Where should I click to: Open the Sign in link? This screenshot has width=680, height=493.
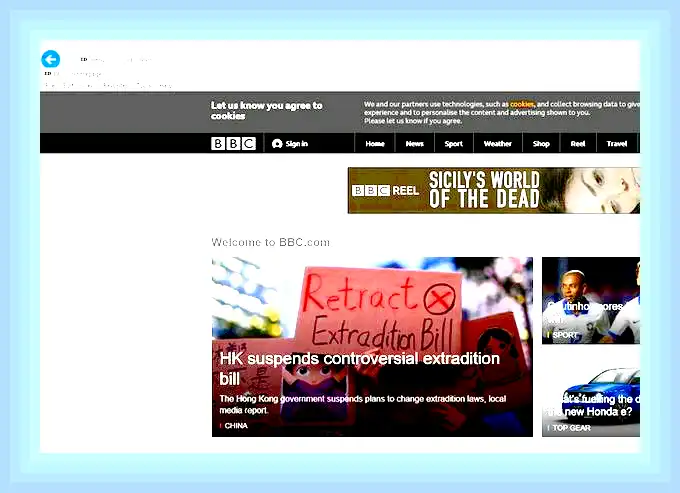(290, 144)
